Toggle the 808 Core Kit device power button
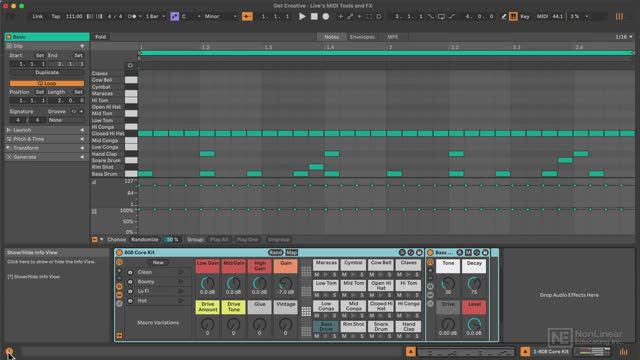 click(x=119, y=253)
